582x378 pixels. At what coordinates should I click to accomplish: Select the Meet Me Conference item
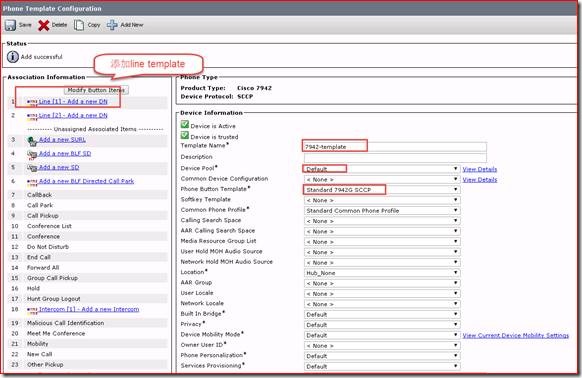pos(56,333)
